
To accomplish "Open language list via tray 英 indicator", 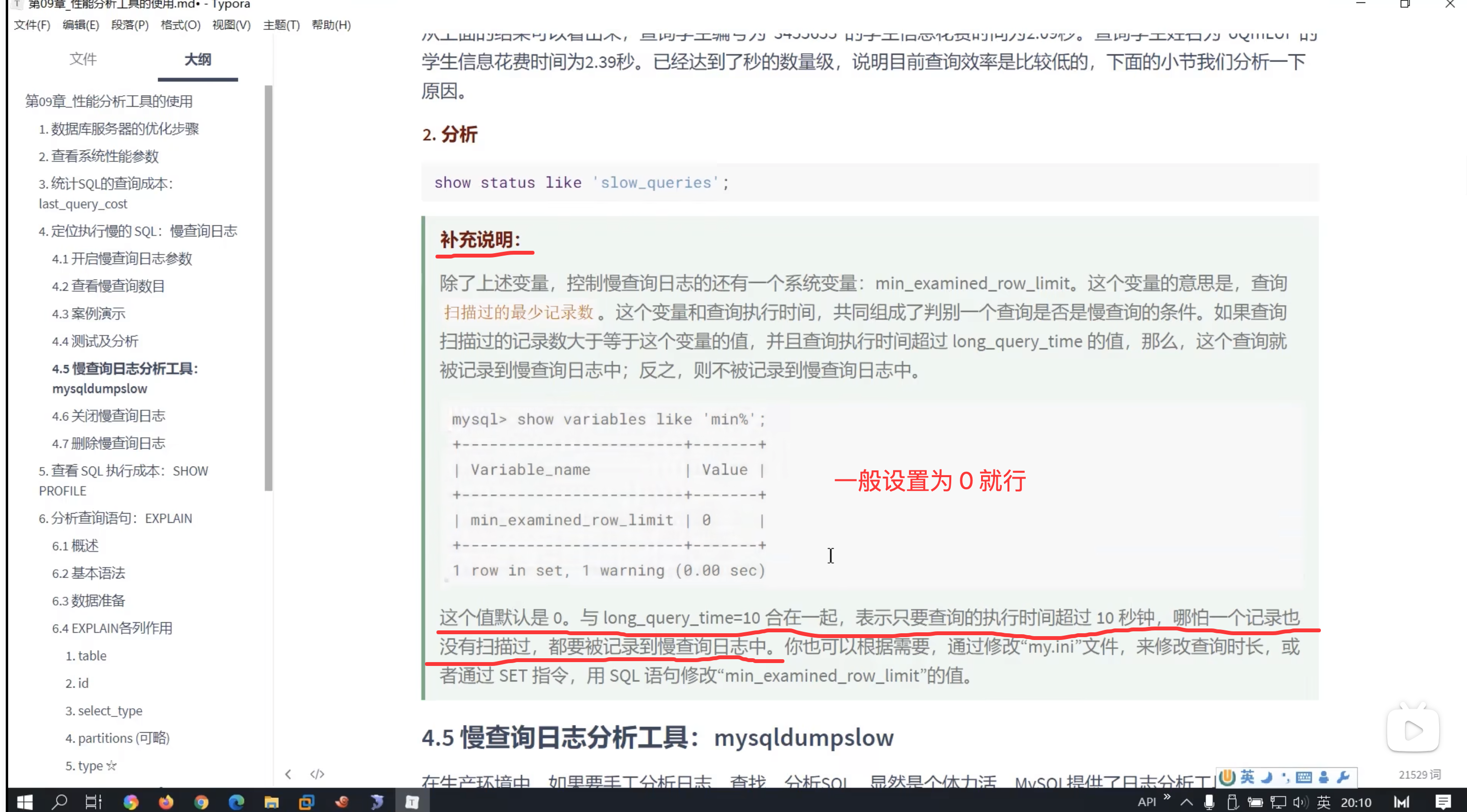I will (x=1324, y=801).
